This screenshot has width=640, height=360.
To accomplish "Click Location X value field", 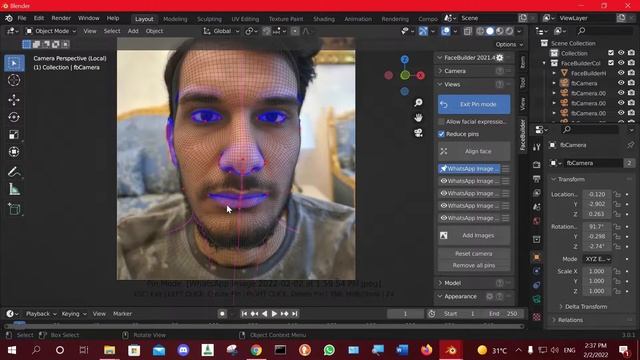I will pyautogui.click(x=597, y=194).
